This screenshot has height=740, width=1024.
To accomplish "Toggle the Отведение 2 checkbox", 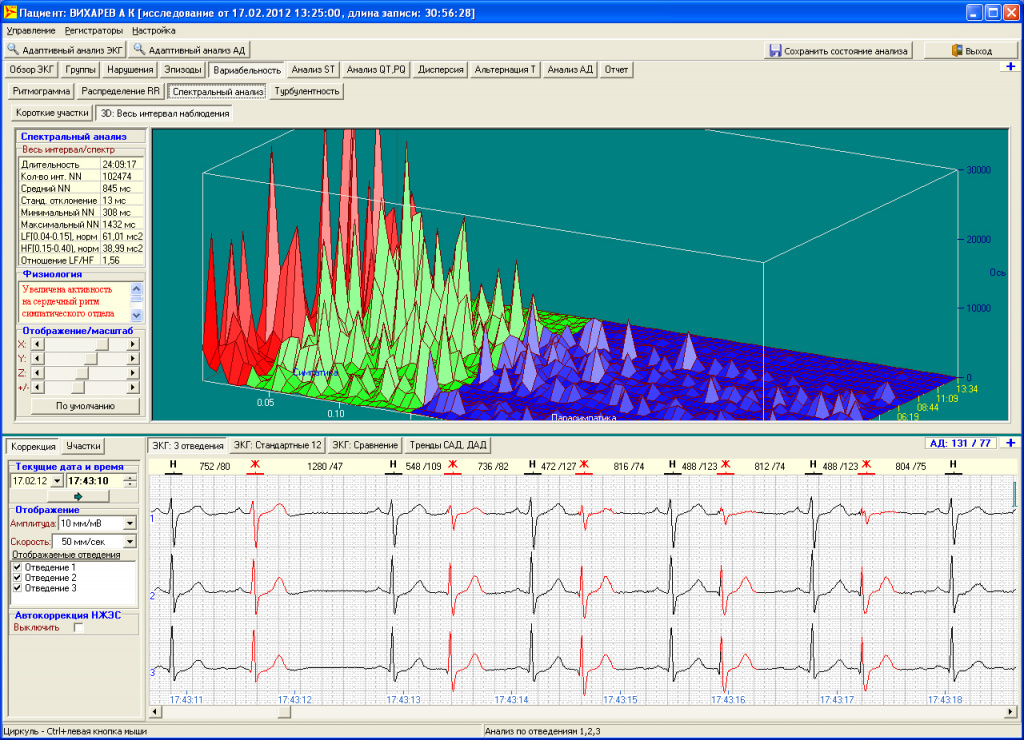I will [x=18, y=578].
